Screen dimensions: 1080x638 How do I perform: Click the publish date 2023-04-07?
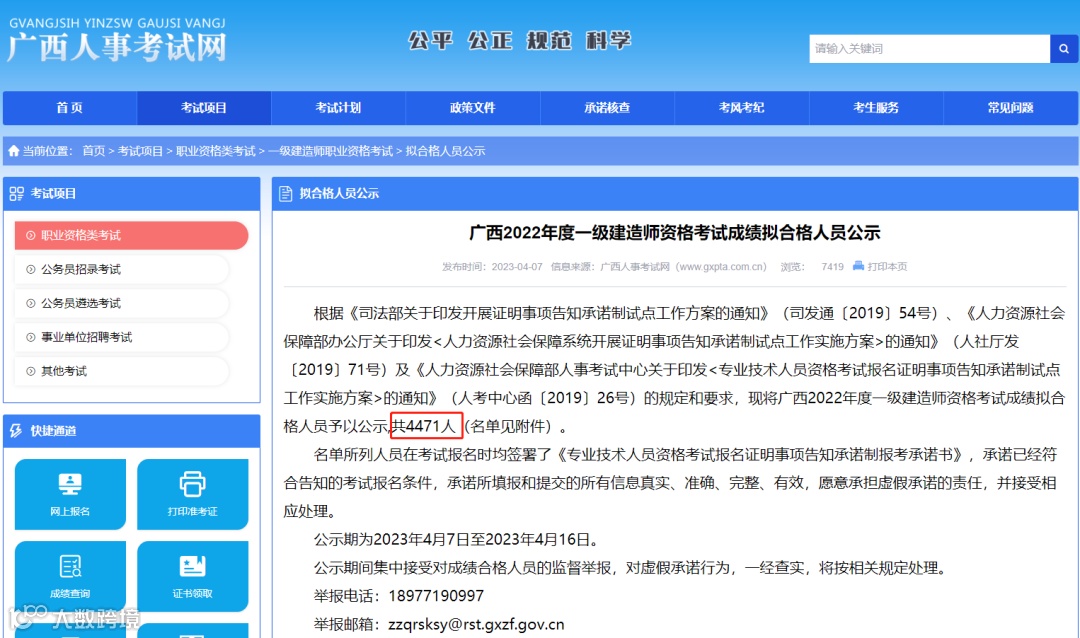click(517, 267)
